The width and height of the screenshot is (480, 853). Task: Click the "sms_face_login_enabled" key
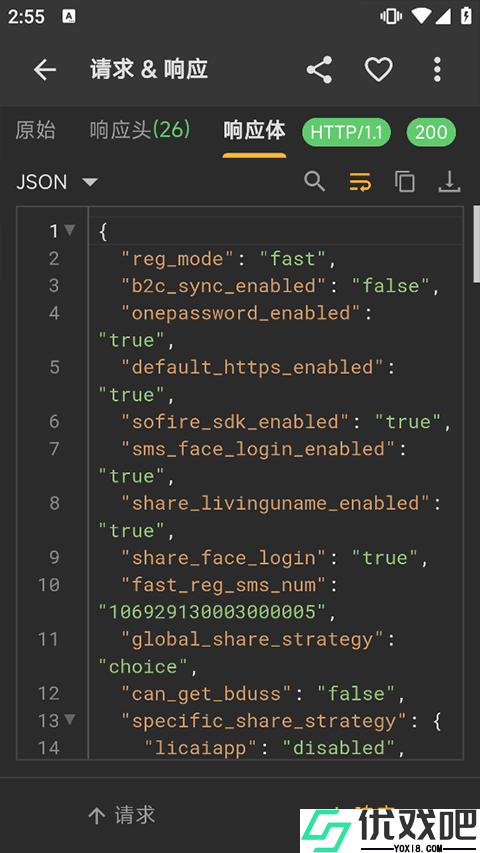(259, 449)
